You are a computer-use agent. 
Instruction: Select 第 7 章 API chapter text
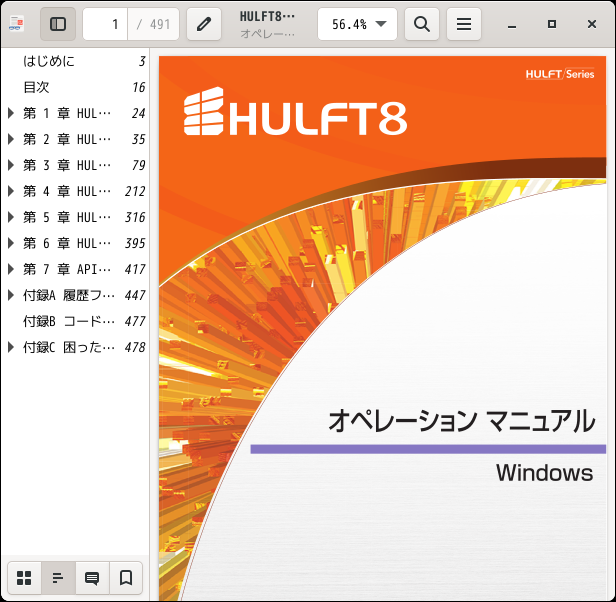67,269
